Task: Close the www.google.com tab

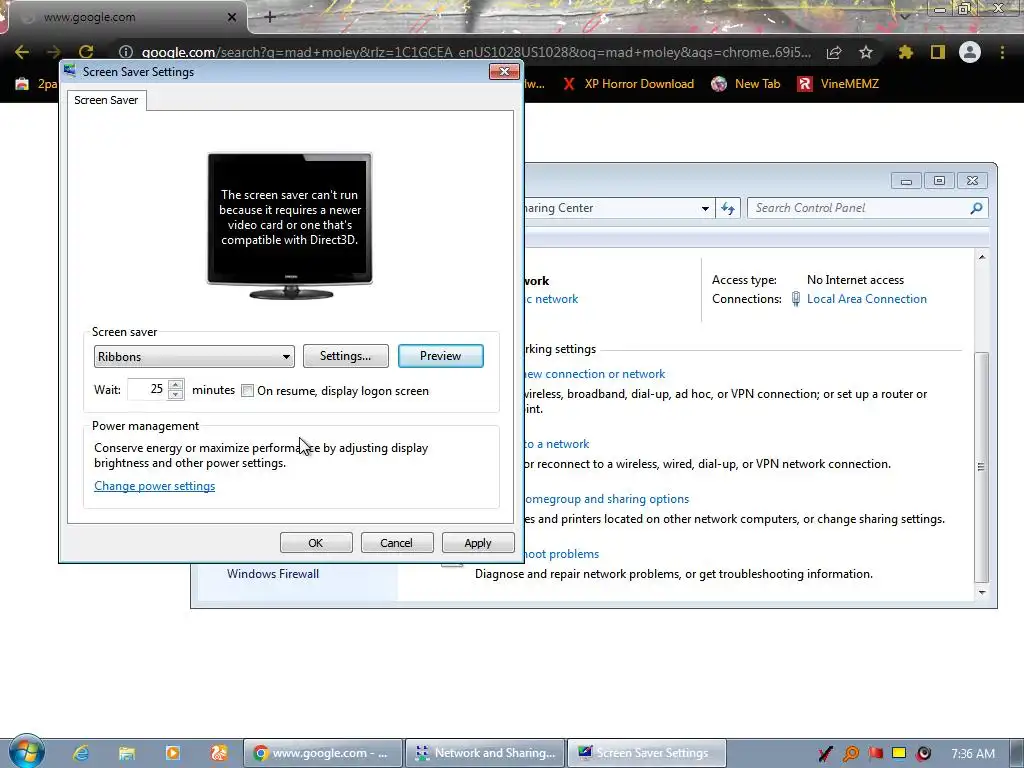Action: click(x=232, y=18)
